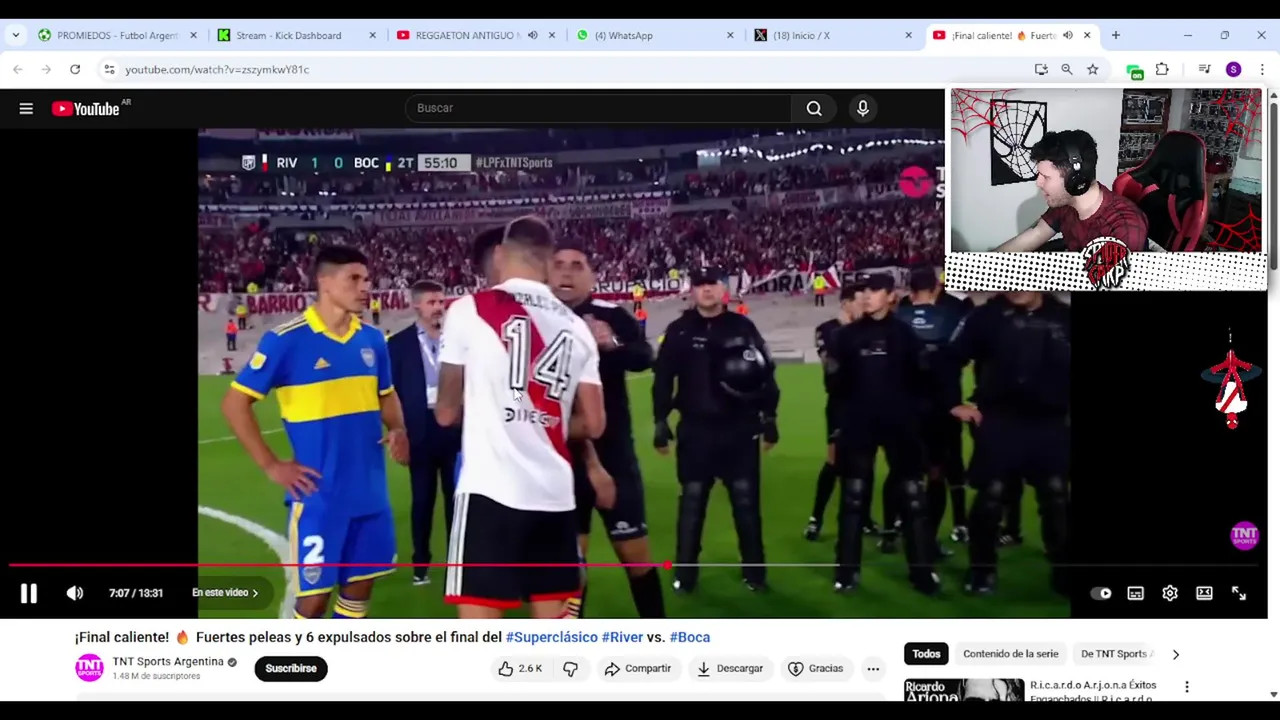The image size is (1280, 720).
Task: Select 'Contenido de la serie' chip
Action: (x=1010, y=654)
